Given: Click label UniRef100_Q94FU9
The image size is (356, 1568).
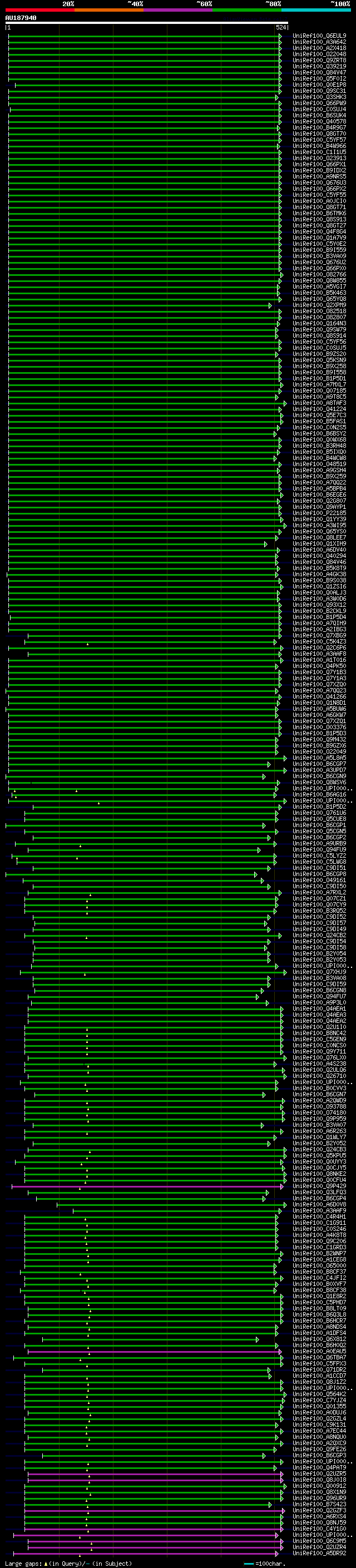Looking at the screenshot, I should pos(319,850).
